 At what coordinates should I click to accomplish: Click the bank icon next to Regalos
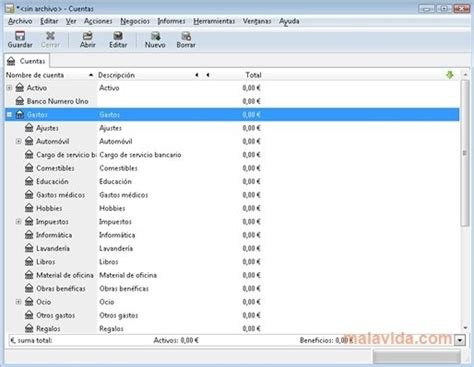29,328
